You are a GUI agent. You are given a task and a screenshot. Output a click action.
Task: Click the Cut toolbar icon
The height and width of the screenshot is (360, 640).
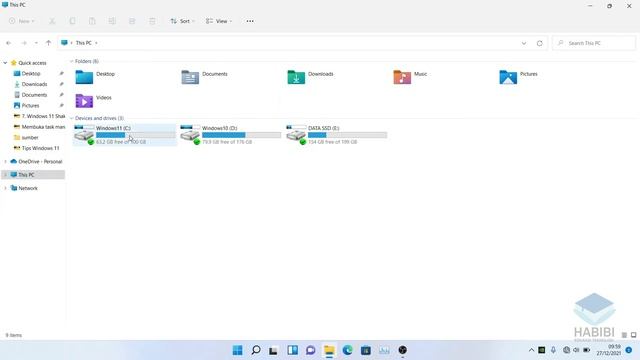click(52, 21)
